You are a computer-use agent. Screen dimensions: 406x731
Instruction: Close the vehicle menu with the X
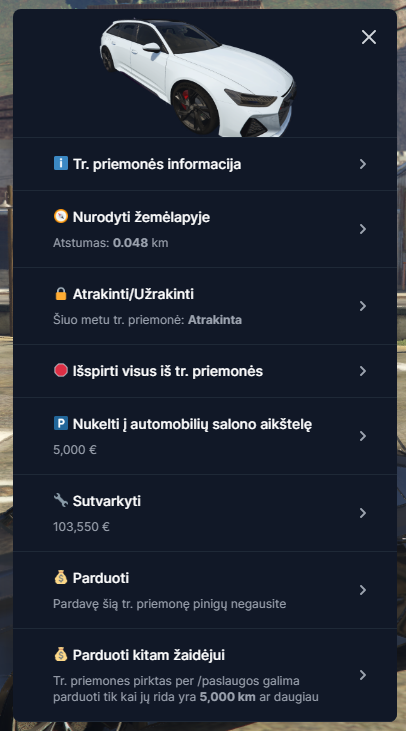point(369,37)
